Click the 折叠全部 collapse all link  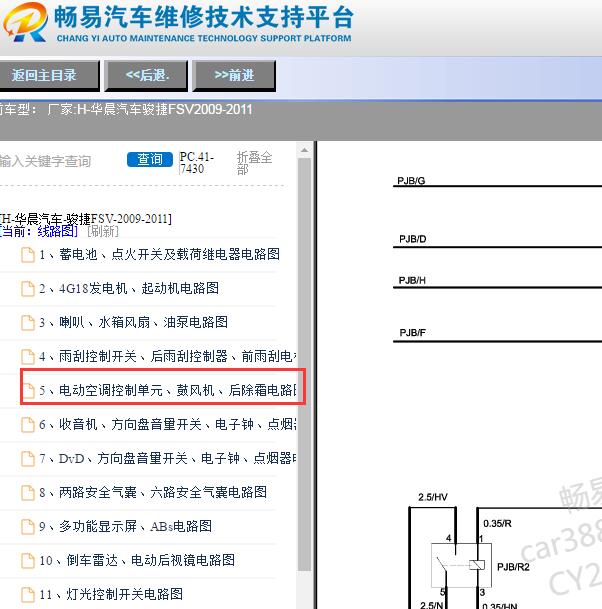pos(254,163)
